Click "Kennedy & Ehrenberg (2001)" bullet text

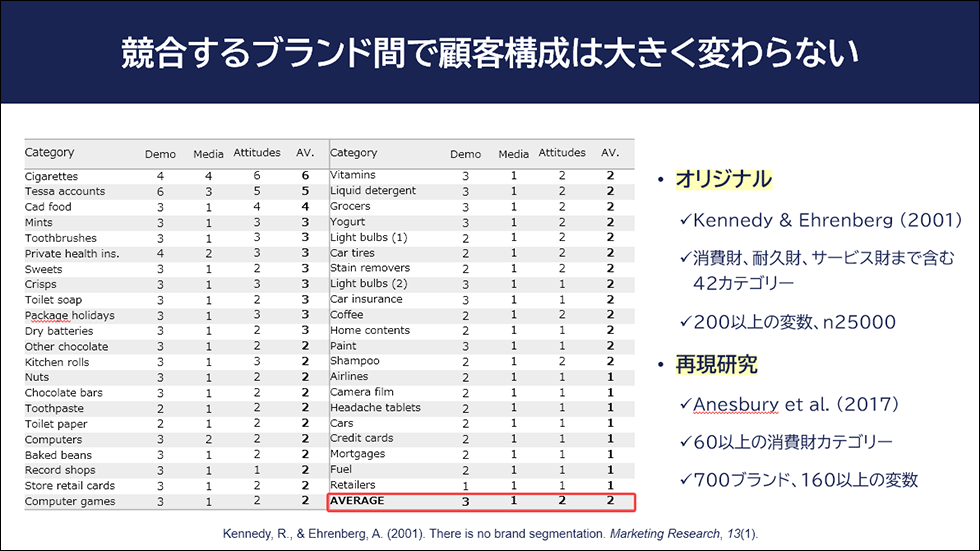tap(828, 221)
